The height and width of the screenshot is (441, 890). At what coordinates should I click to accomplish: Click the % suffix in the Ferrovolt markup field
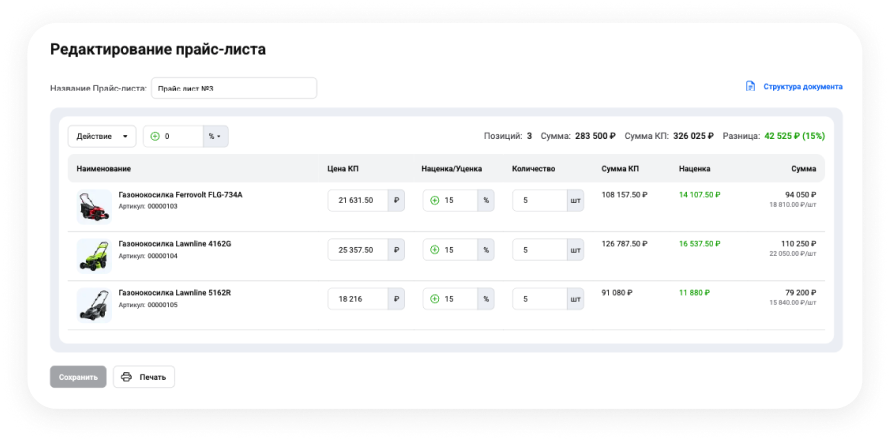coord(485,200)
